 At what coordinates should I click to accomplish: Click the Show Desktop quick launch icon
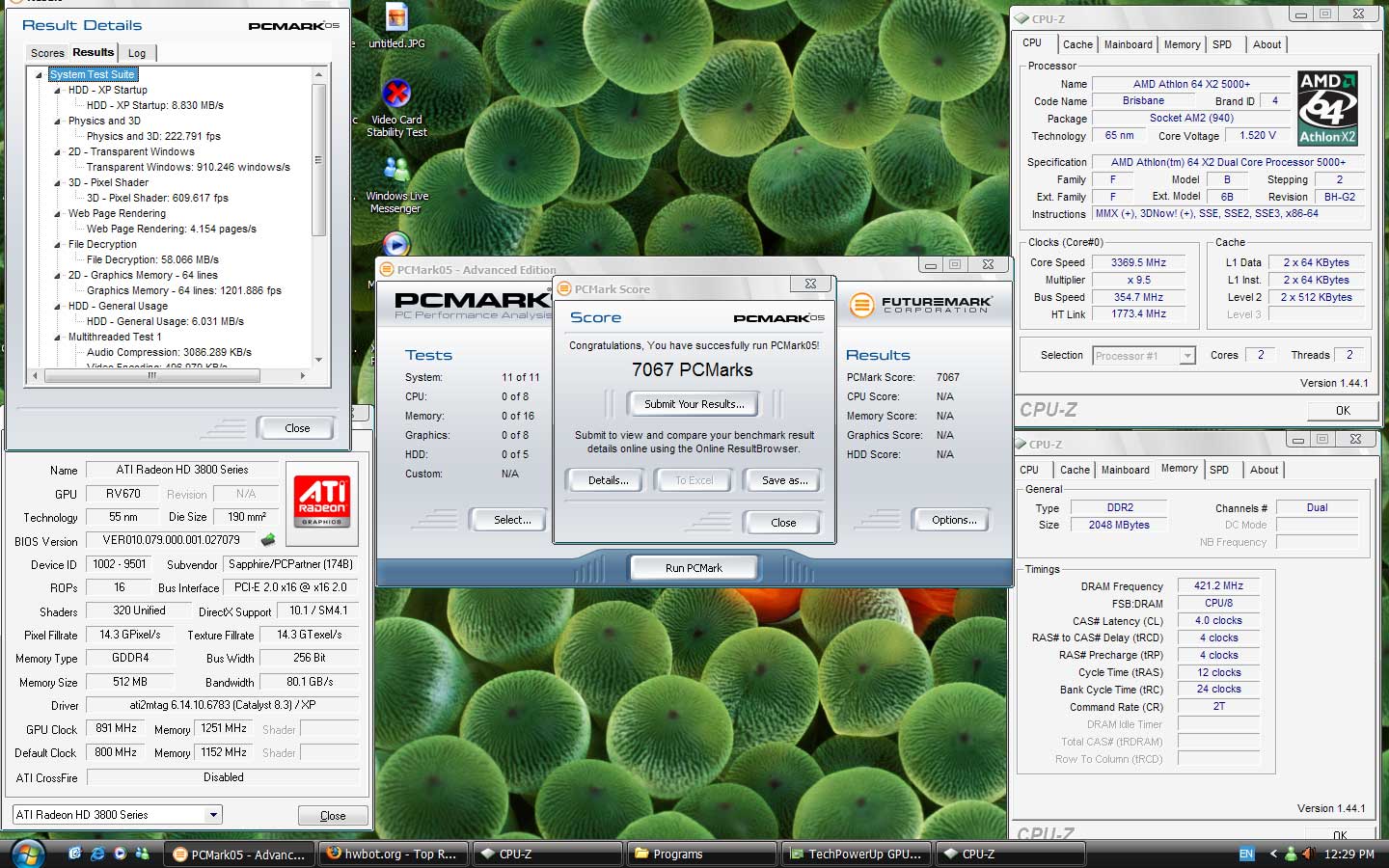(75, 854)
